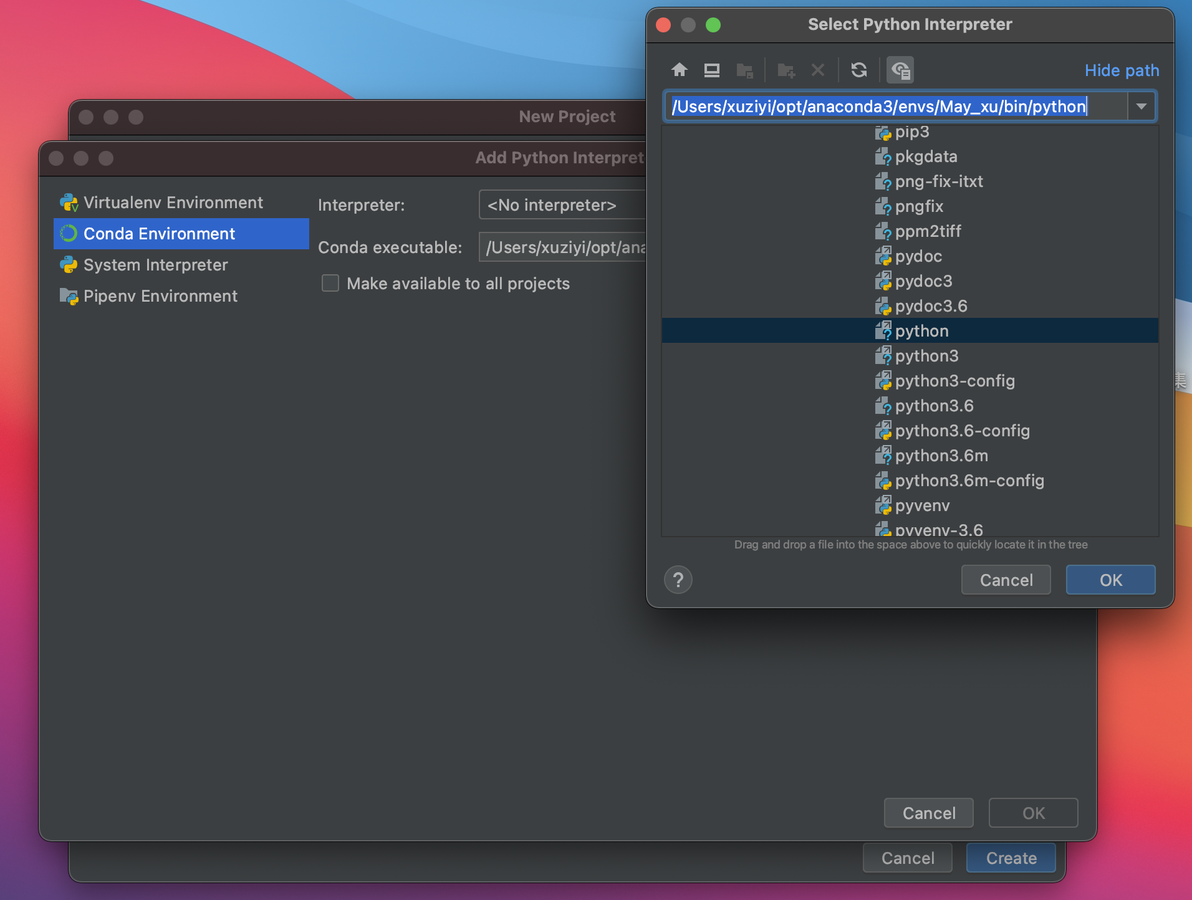Select pip3 in the file tree
This screenshot has width=1192, height=900.
pyautogui.click(x=910, y=132)
